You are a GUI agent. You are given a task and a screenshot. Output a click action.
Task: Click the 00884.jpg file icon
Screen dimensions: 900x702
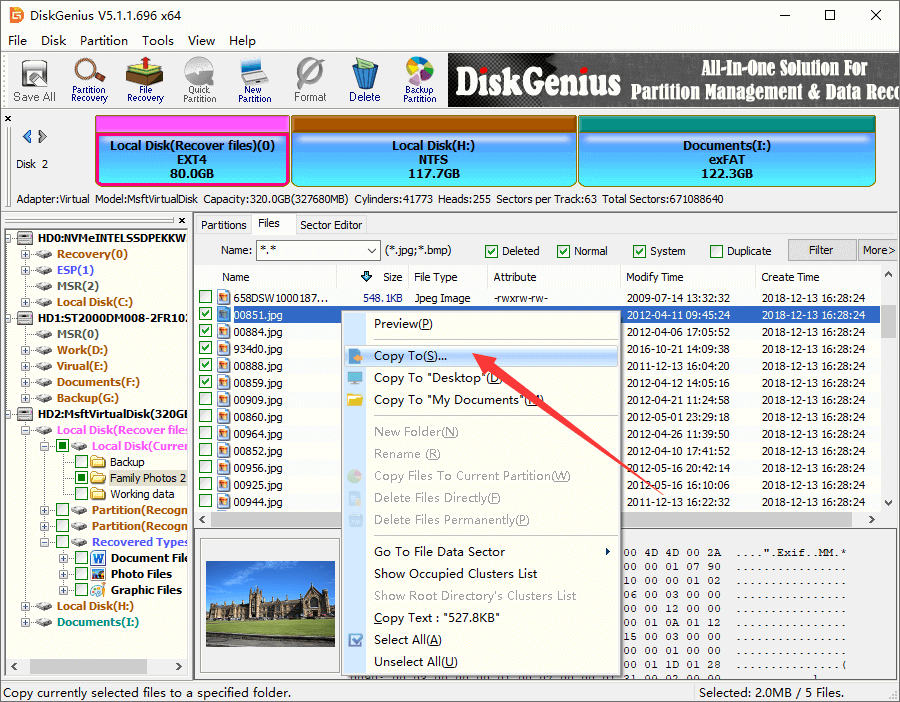pos(224,332)
